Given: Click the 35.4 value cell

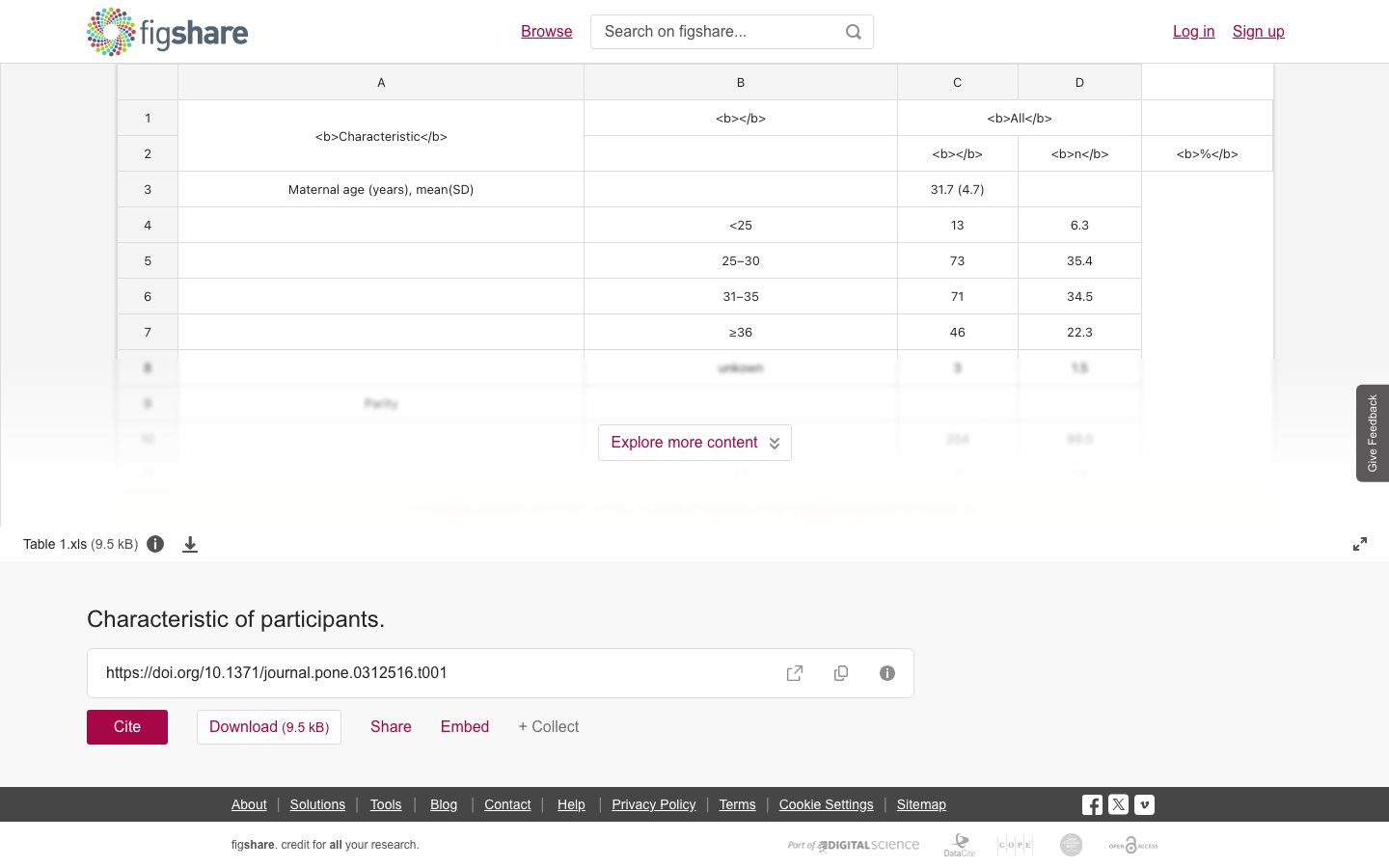Looking at the screenshot, I should [1079, 261].
